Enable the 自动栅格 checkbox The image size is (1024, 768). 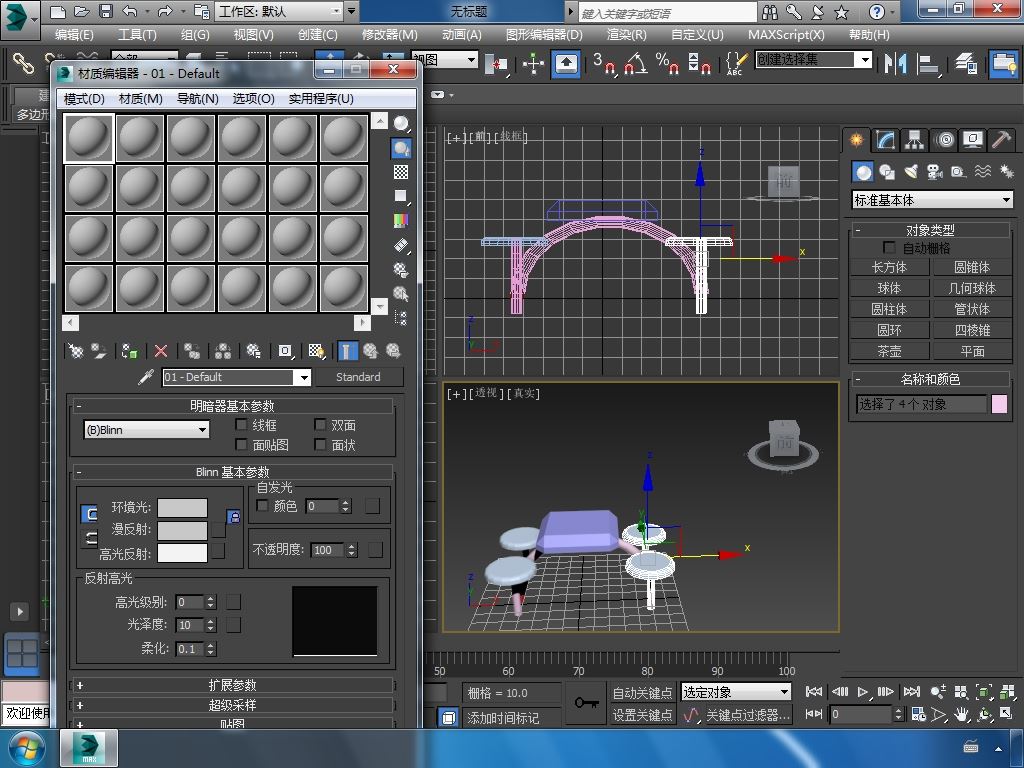click(889, 247)
